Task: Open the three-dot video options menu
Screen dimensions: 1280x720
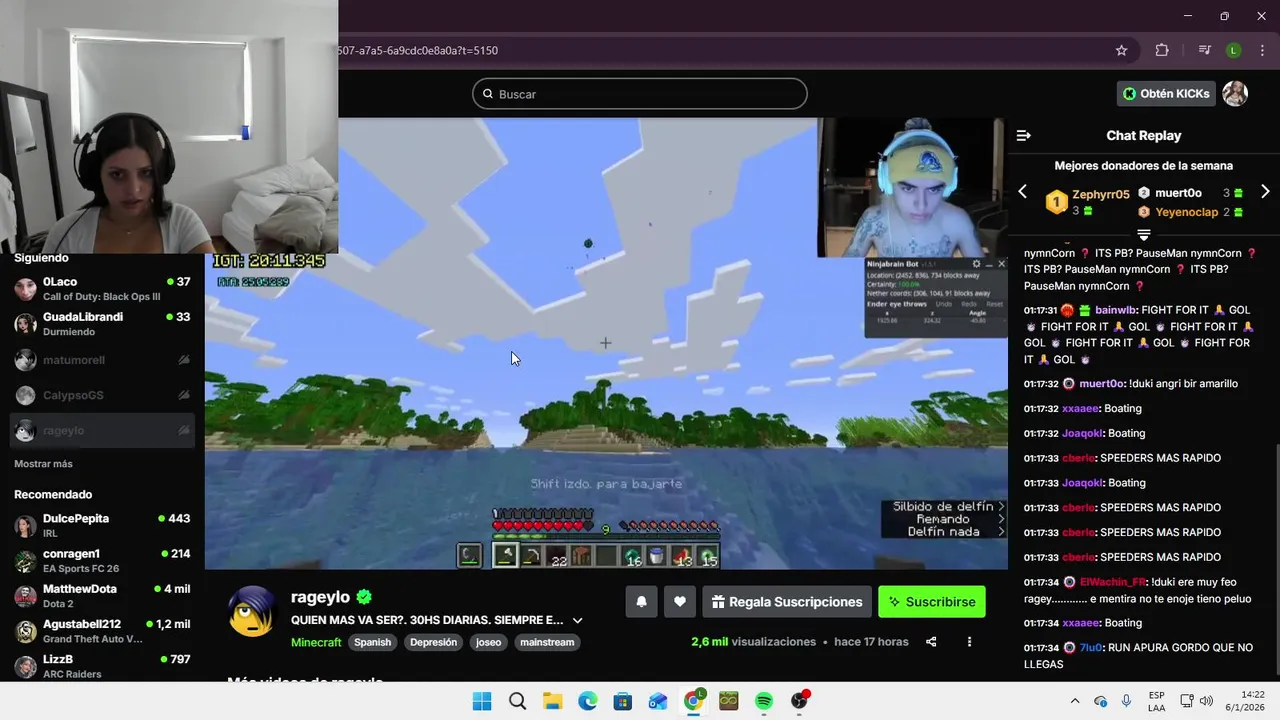Action: [969, 642]
